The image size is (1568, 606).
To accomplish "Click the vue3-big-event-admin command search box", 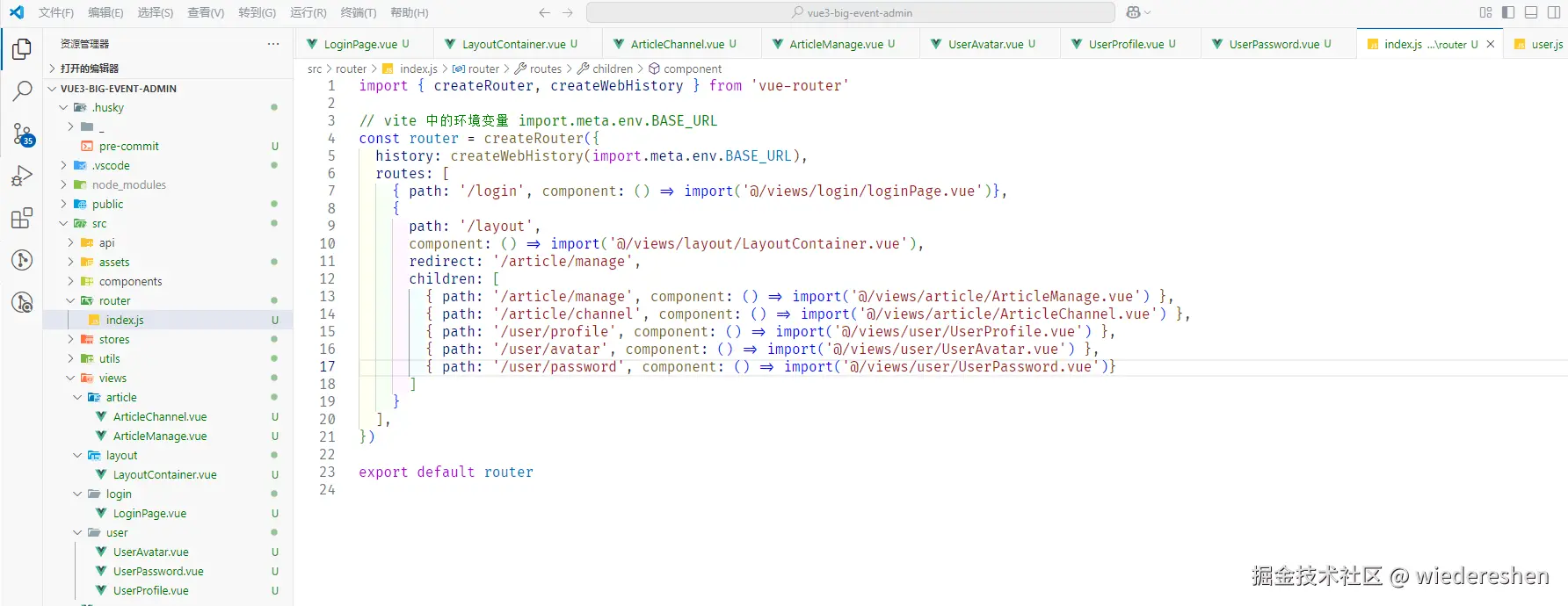I will (850, 12).
